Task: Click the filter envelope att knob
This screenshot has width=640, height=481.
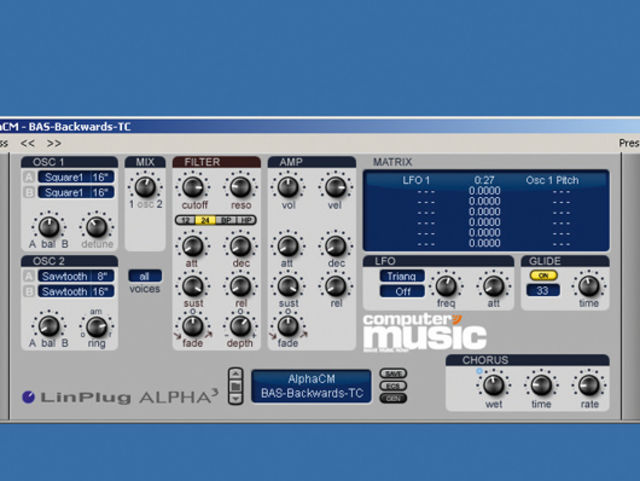Action: click(193, 245)
